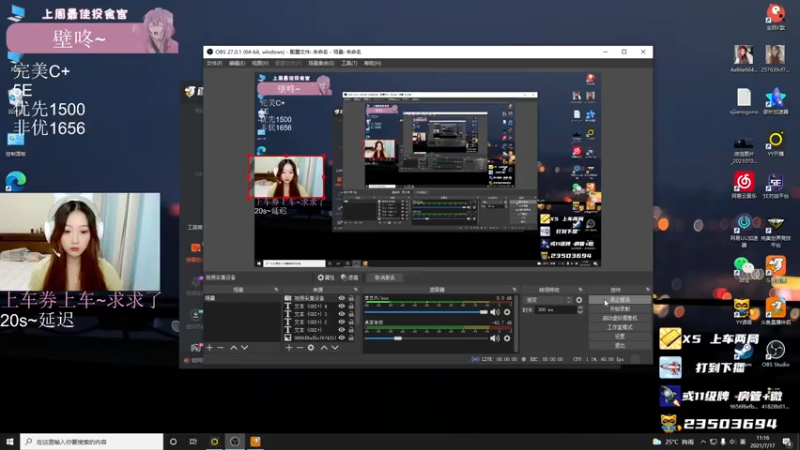Open Settings from the Controls panel
Screen dimensions: 800x450
click(x=619, y=337)
